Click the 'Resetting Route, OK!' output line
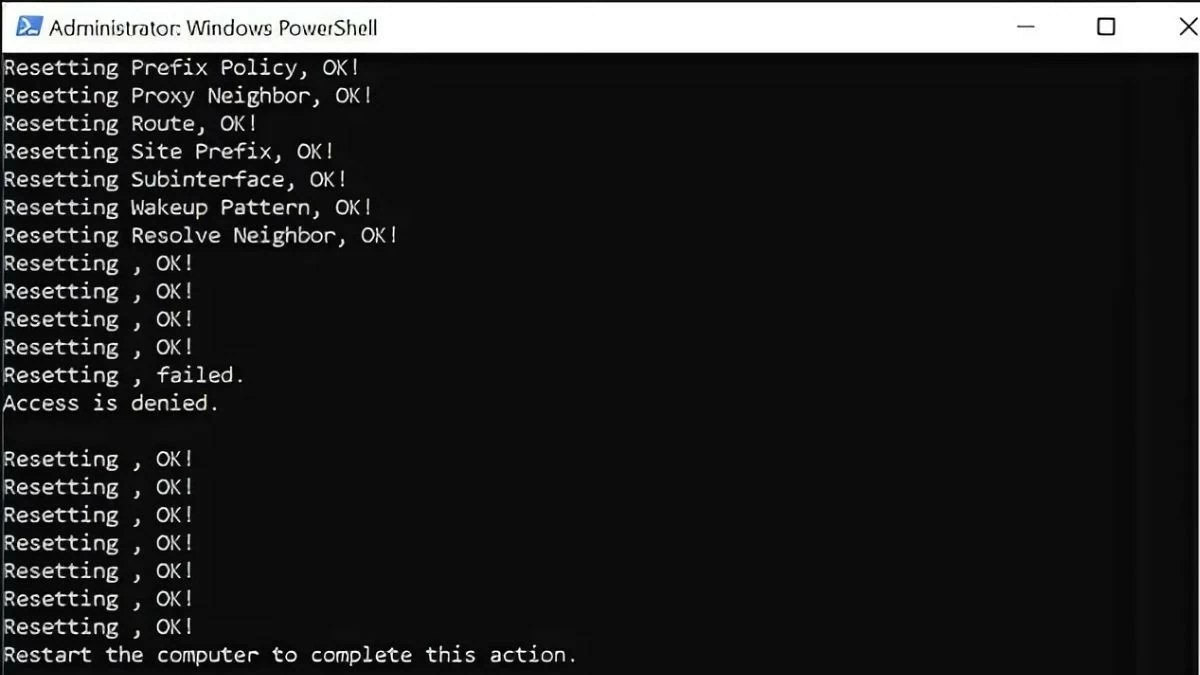Viewport: 1200px width, 675px height. click(130, 124)
